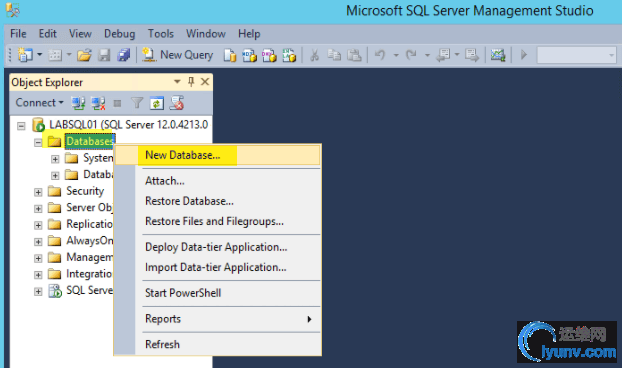Click the Filter funnel icon
The height and width of the screenshot is (368, 622).
click(137, 103)
